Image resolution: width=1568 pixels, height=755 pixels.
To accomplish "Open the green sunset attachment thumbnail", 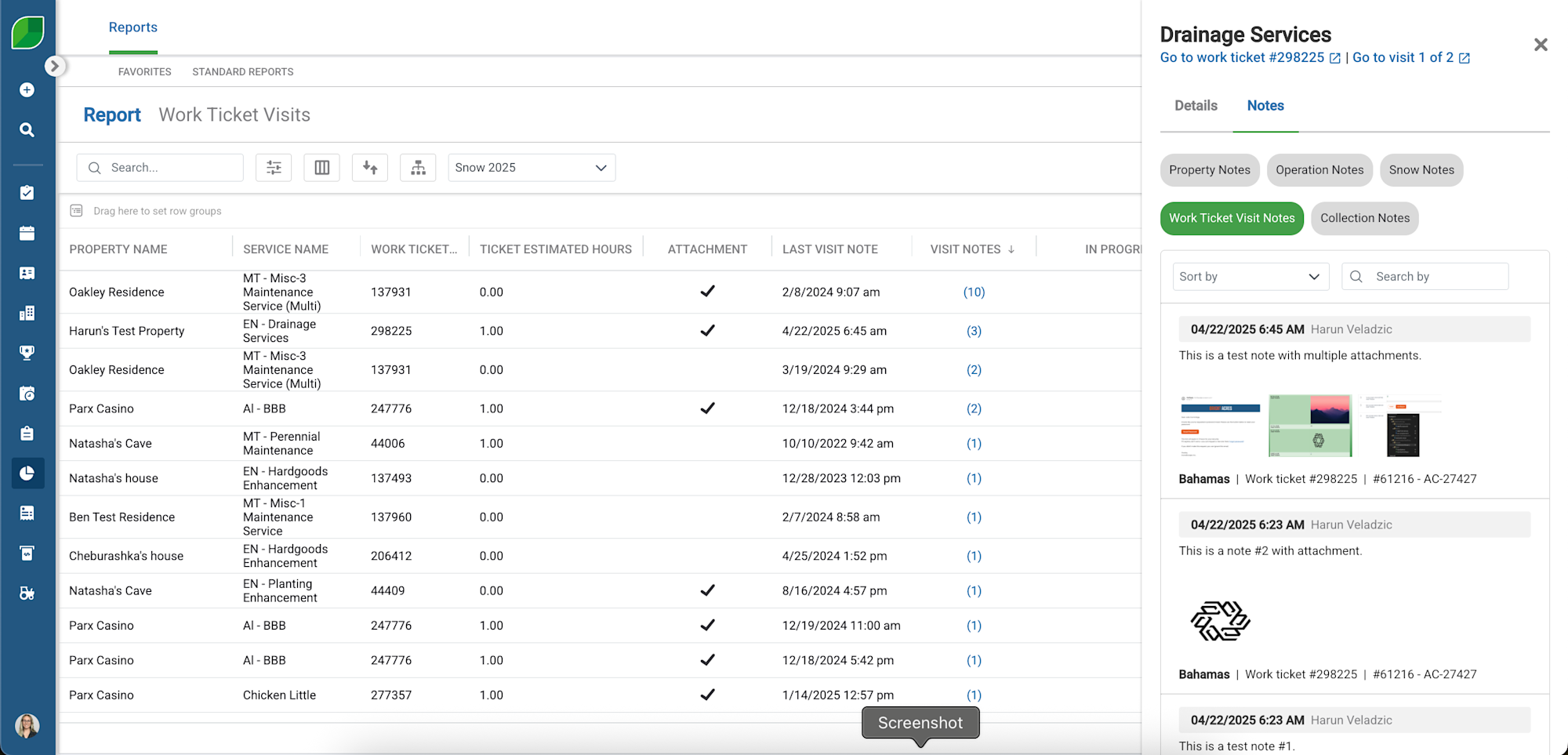I will click(x=1310, y=426).
